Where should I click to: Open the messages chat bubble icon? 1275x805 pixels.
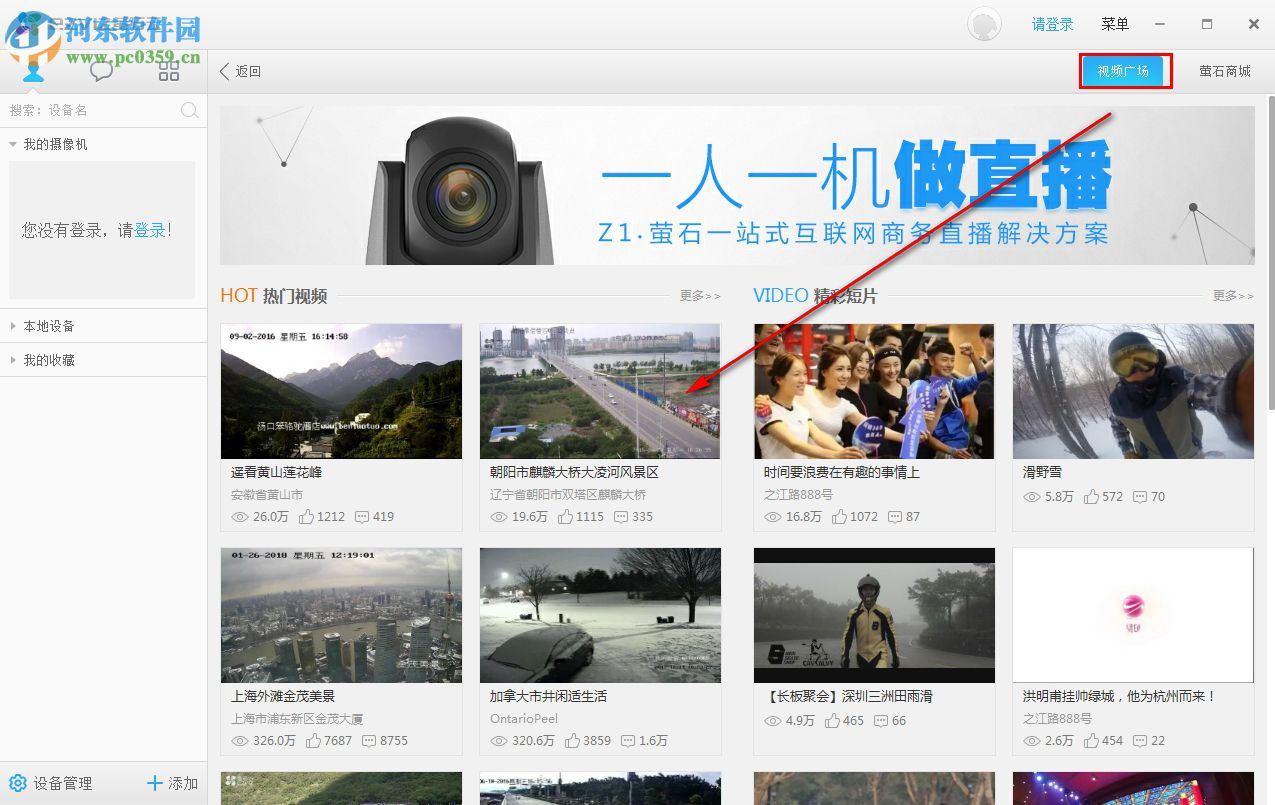(101, 71)
